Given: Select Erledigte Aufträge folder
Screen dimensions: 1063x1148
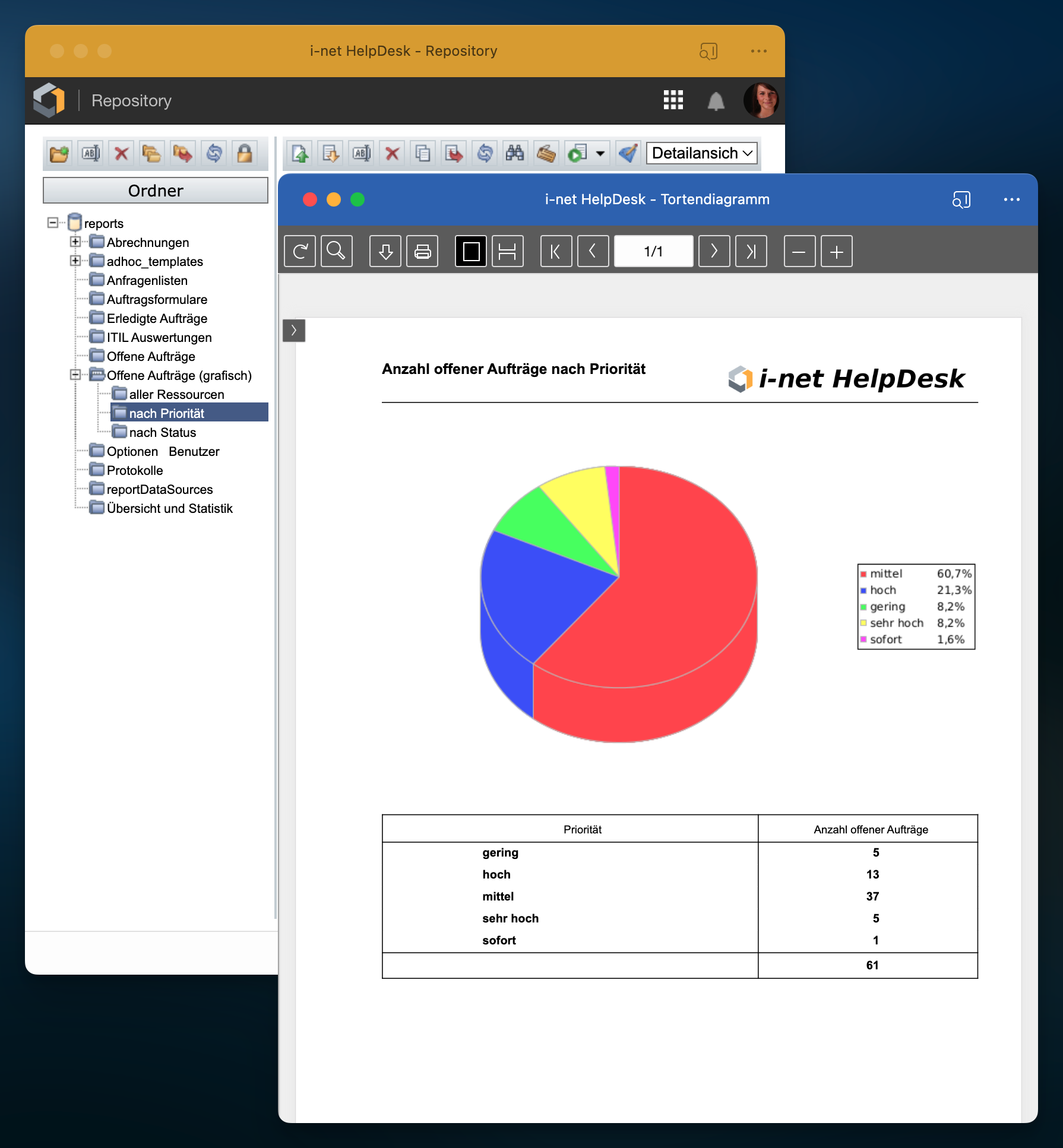Looking at the screenshot, I should (157, 318).
